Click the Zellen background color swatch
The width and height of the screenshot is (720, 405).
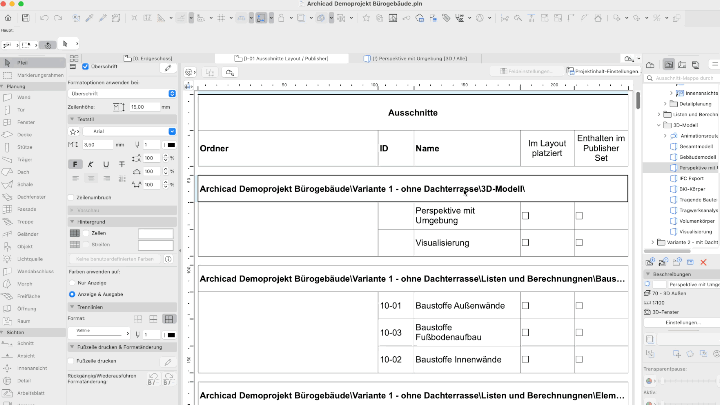click(154, 233)
